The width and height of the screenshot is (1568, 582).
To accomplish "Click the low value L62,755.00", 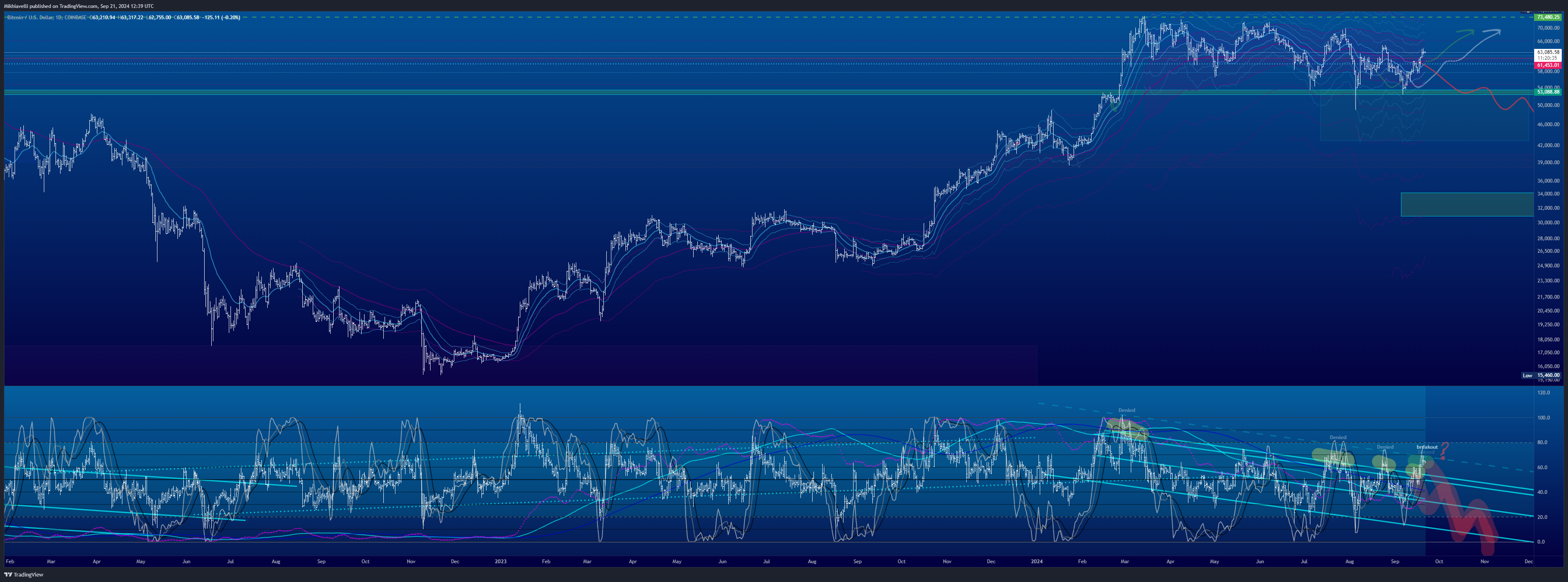I will coord(159,17).
